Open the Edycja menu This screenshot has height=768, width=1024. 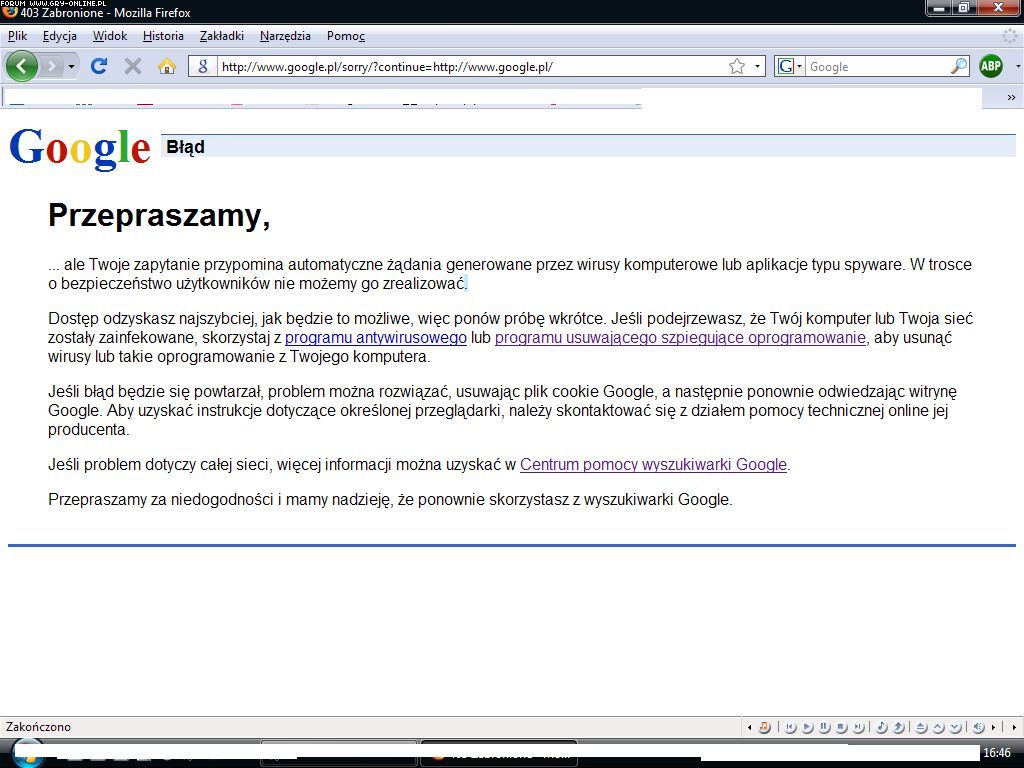(59, 36)
